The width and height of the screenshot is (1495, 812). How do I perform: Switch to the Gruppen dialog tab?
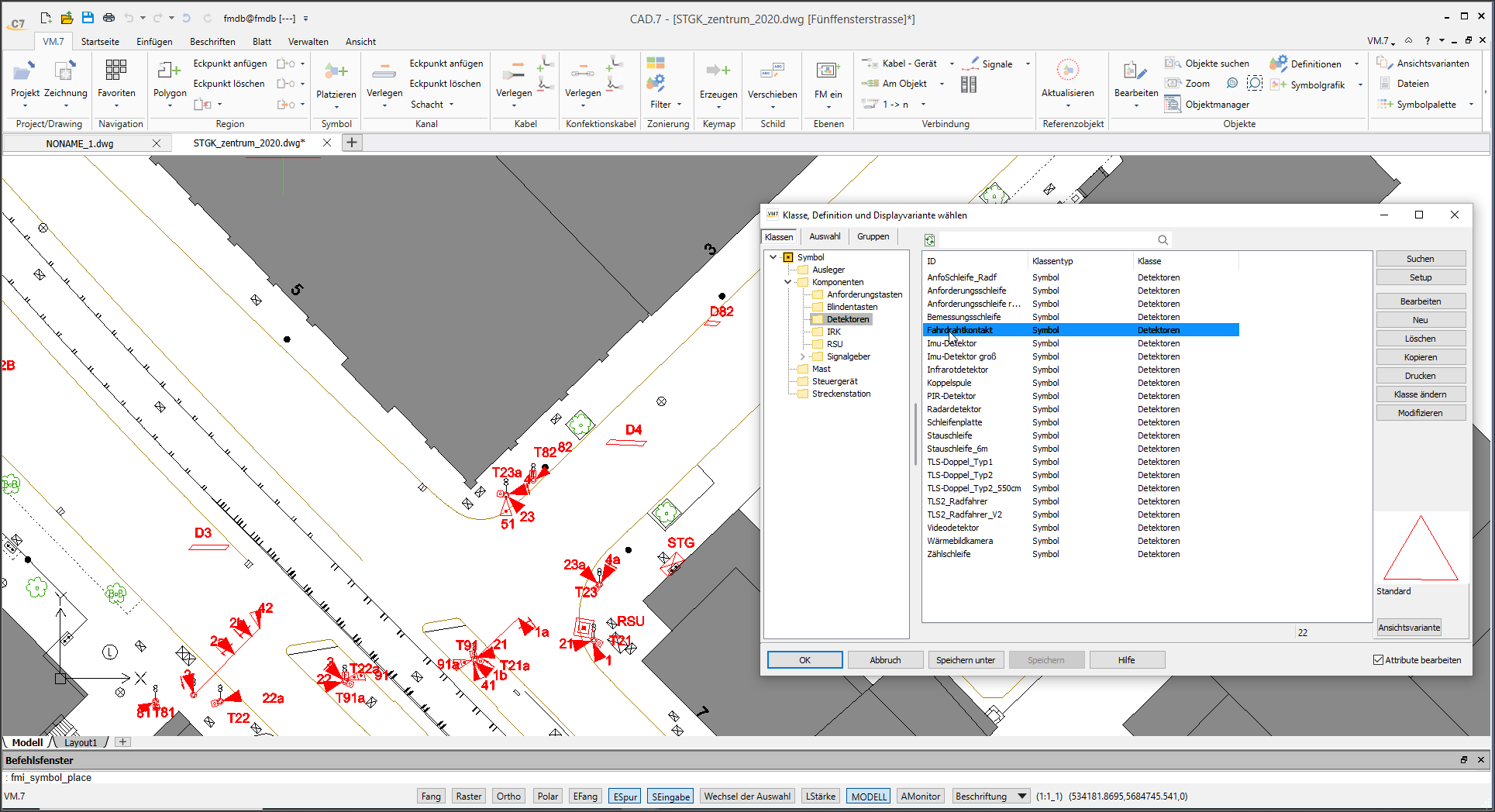tap(873, 236)
